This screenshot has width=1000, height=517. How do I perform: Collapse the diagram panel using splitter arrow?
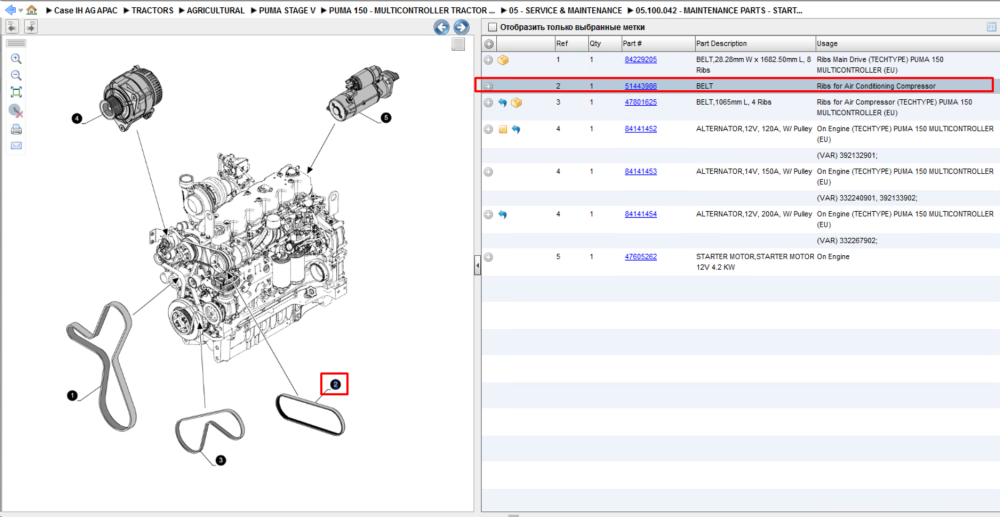pyautogui.click(x=477, y=264)
